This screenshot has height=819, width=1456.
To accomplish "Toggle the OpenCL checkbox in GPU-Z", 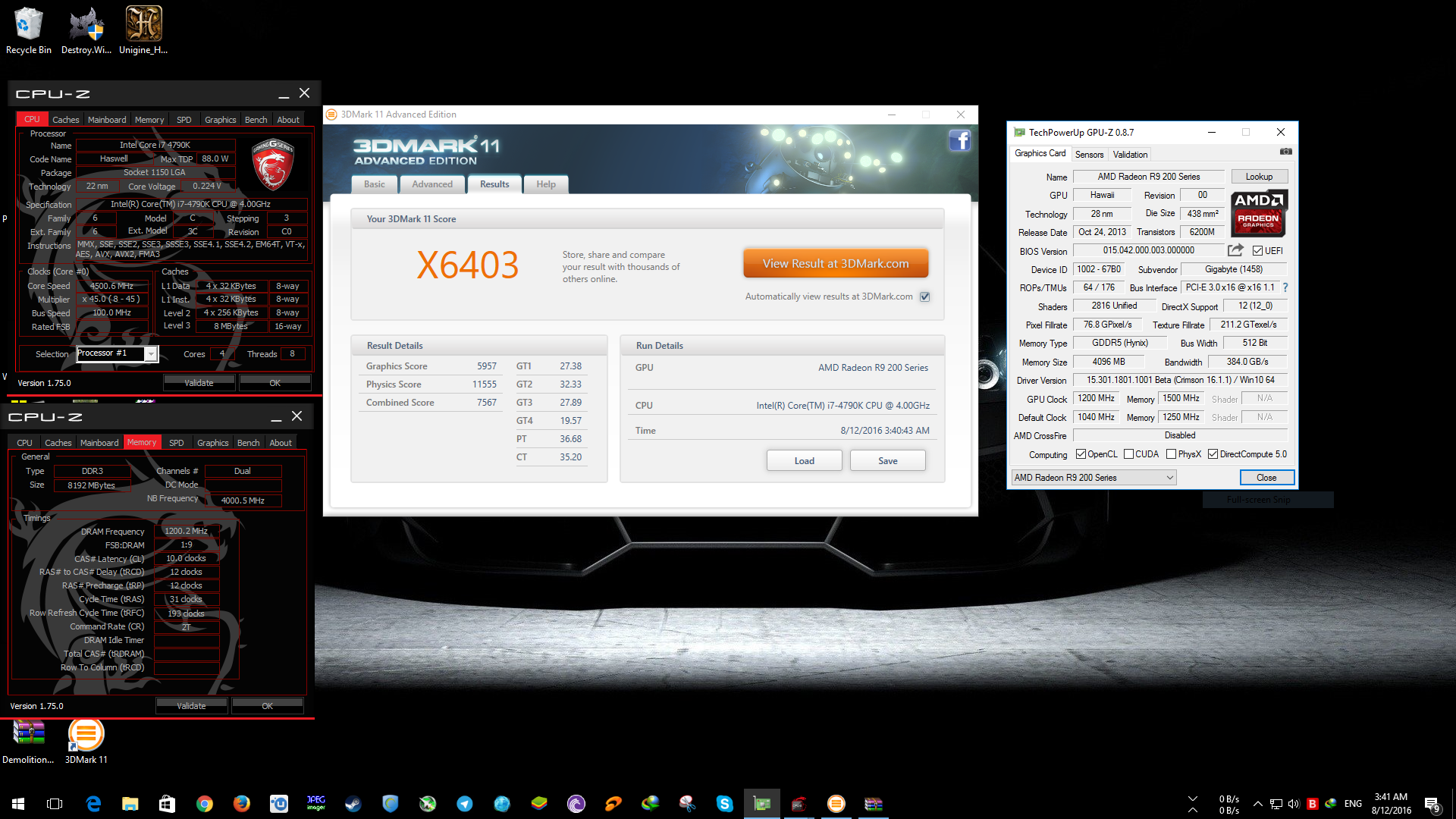I will 1081,454.
